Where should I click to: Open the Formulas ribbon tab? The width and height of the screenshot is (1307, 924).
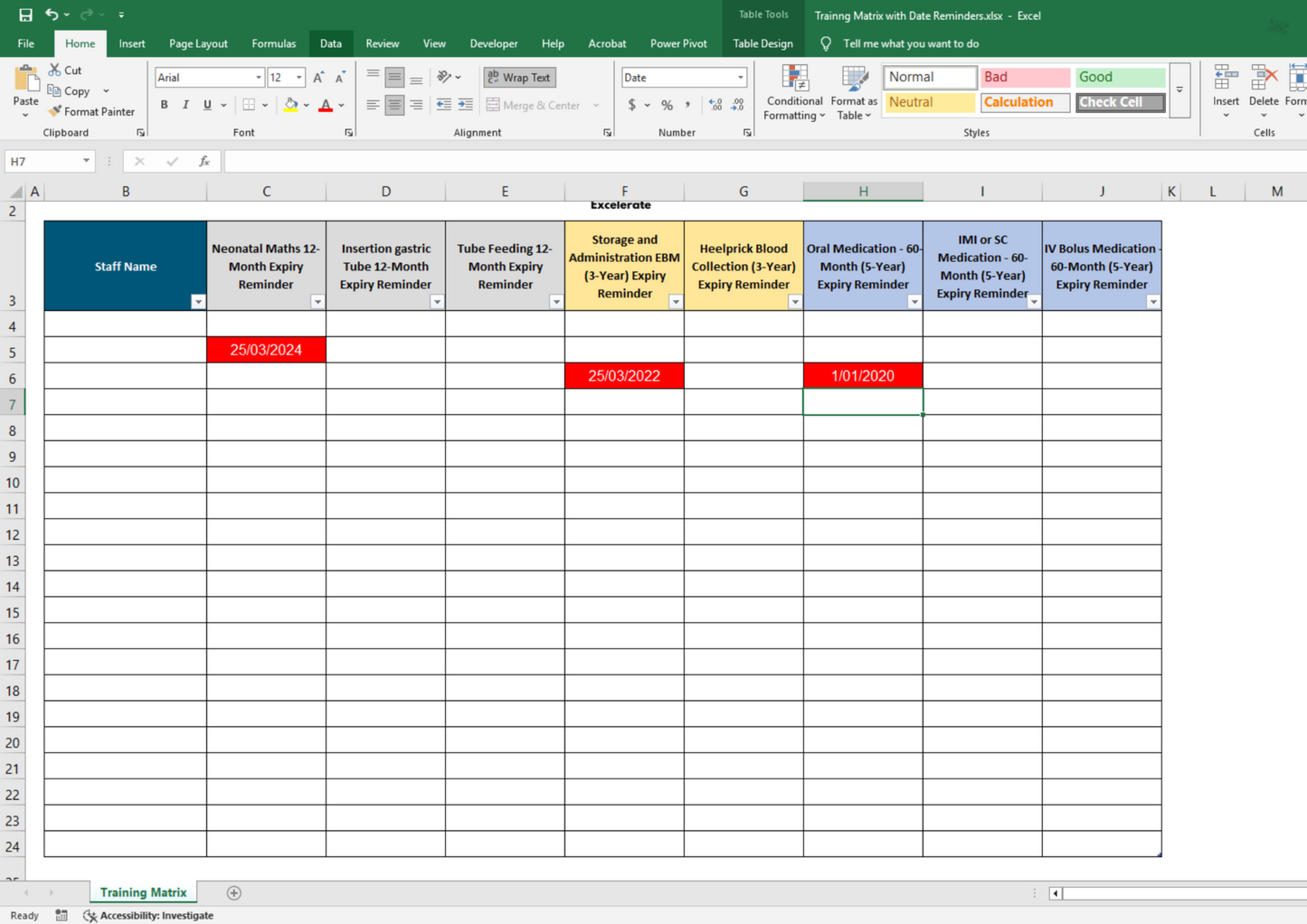click(273, 43)
